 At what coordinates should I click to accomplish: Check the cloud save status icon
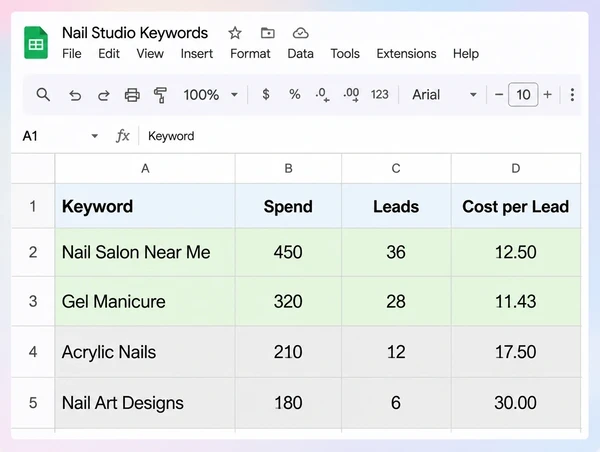tap(300, 33)
